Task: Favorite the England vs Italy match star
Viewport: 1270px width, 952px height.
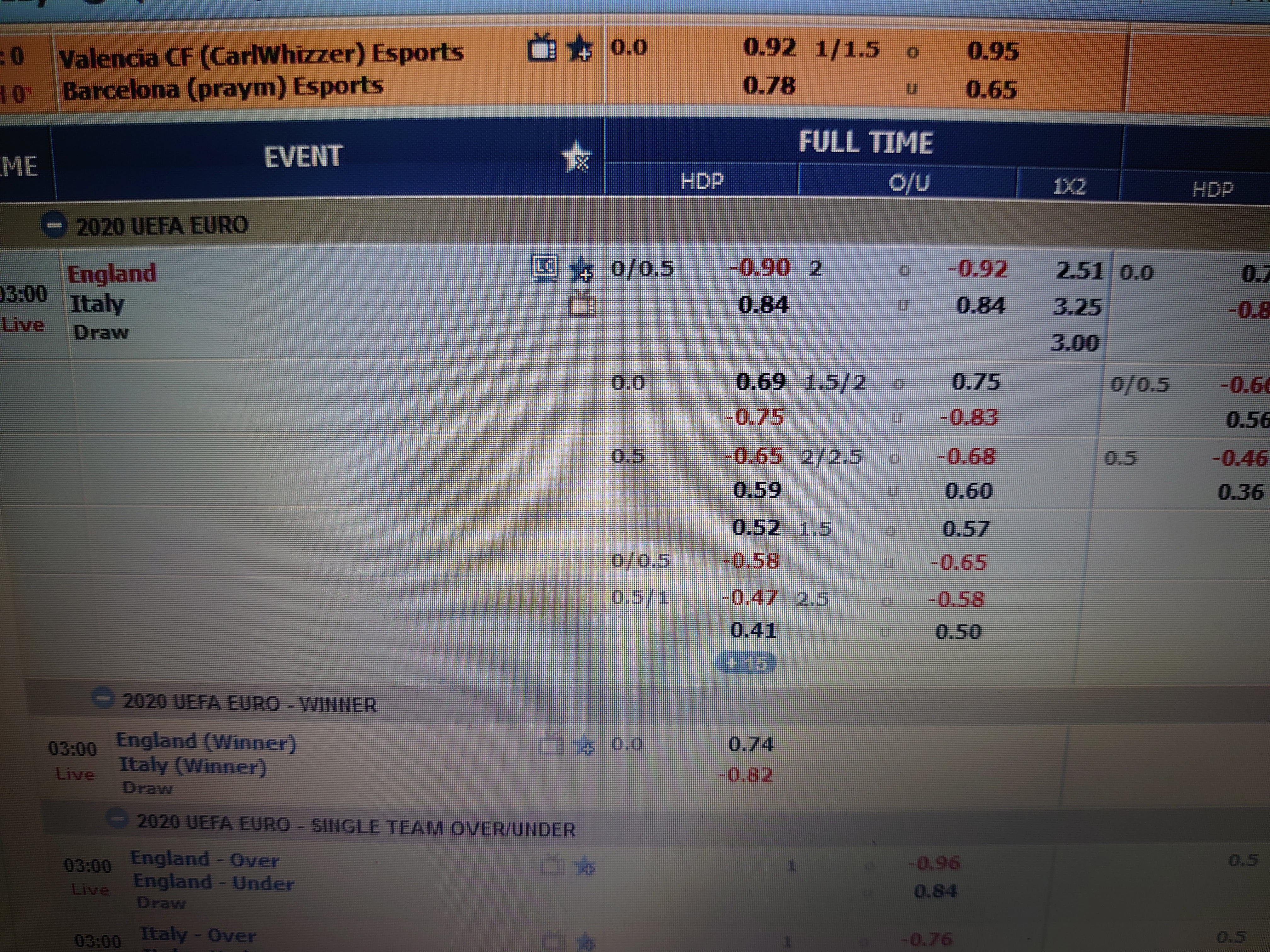Action: click(581, 269)
